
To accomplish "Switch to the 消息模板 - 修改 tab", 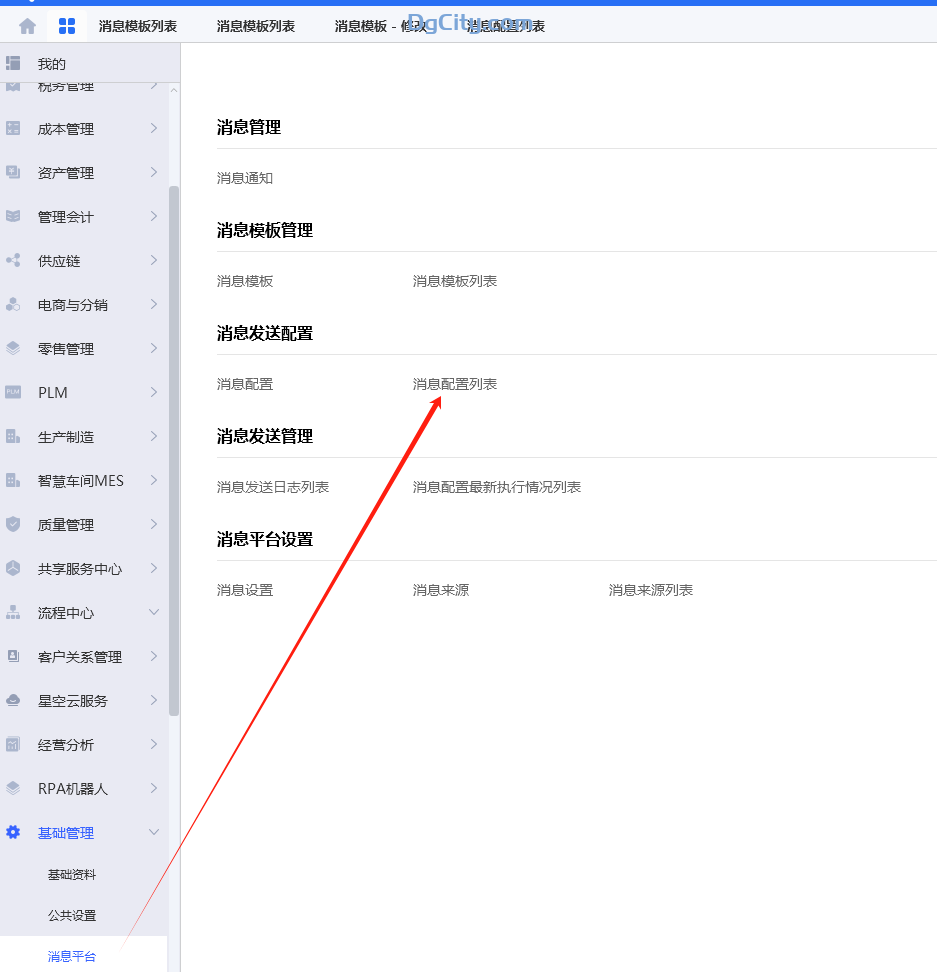I will (372, 25).
